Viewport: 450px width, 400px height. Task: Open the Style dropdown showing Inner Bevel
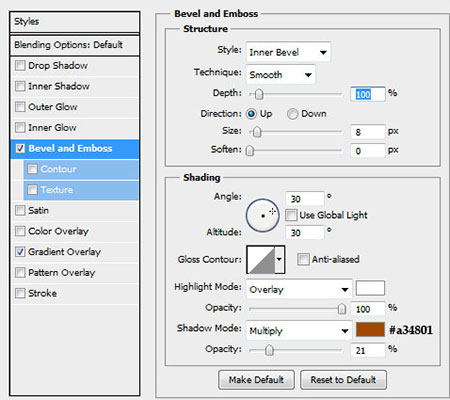(288, 52)
